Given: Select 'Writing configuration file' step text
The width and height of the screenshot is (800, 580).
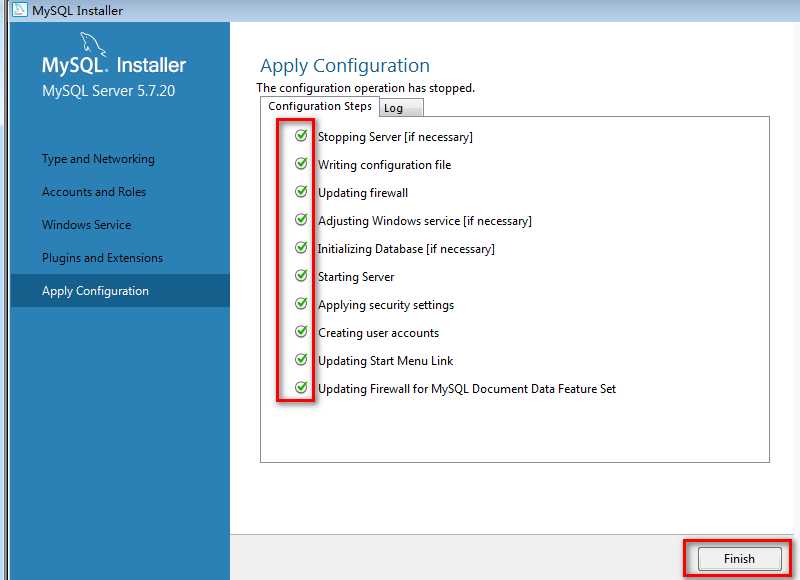Looking at the screenshot, I should (384, 165).
